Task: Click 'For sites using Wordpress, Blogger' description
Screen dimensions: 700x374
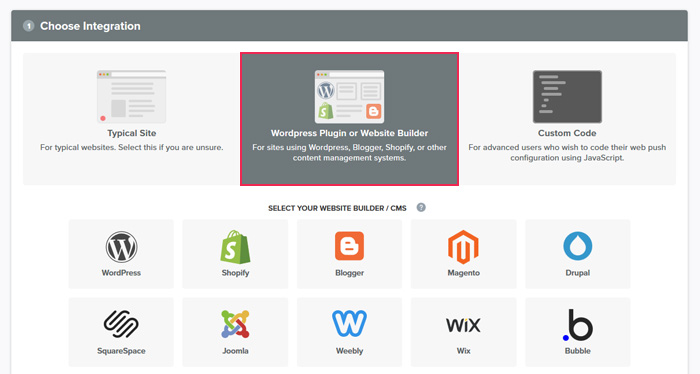Action: point(350,152)
